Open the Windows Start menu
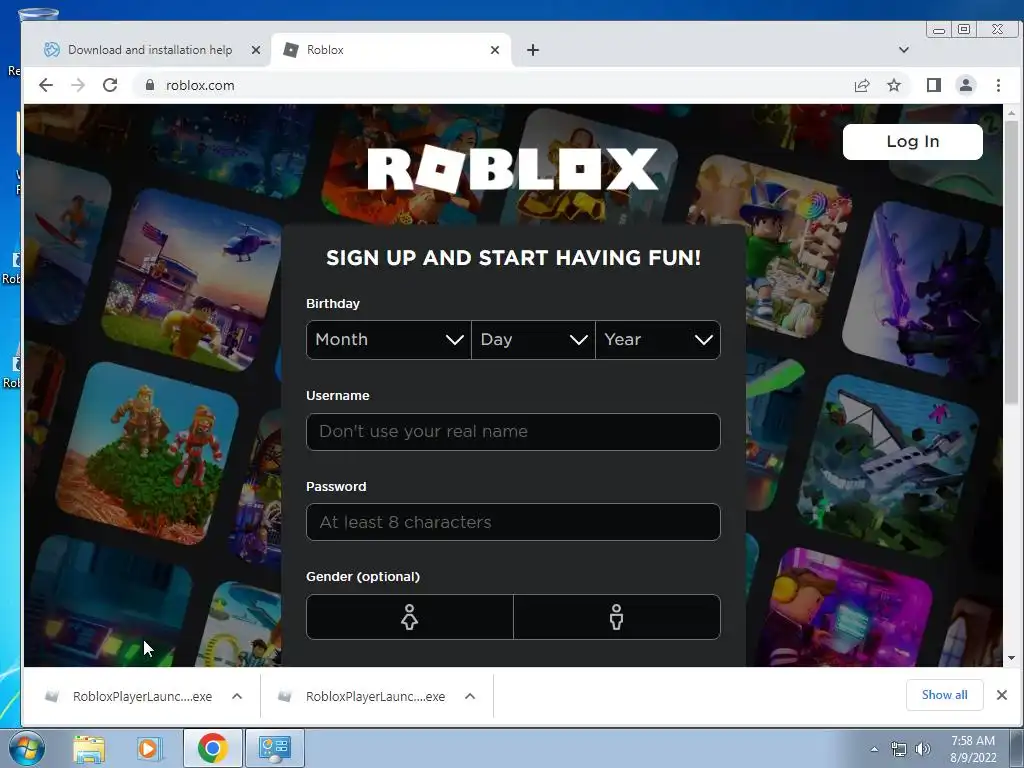This screenshot has height=768, width=1024. coord(27,748)
